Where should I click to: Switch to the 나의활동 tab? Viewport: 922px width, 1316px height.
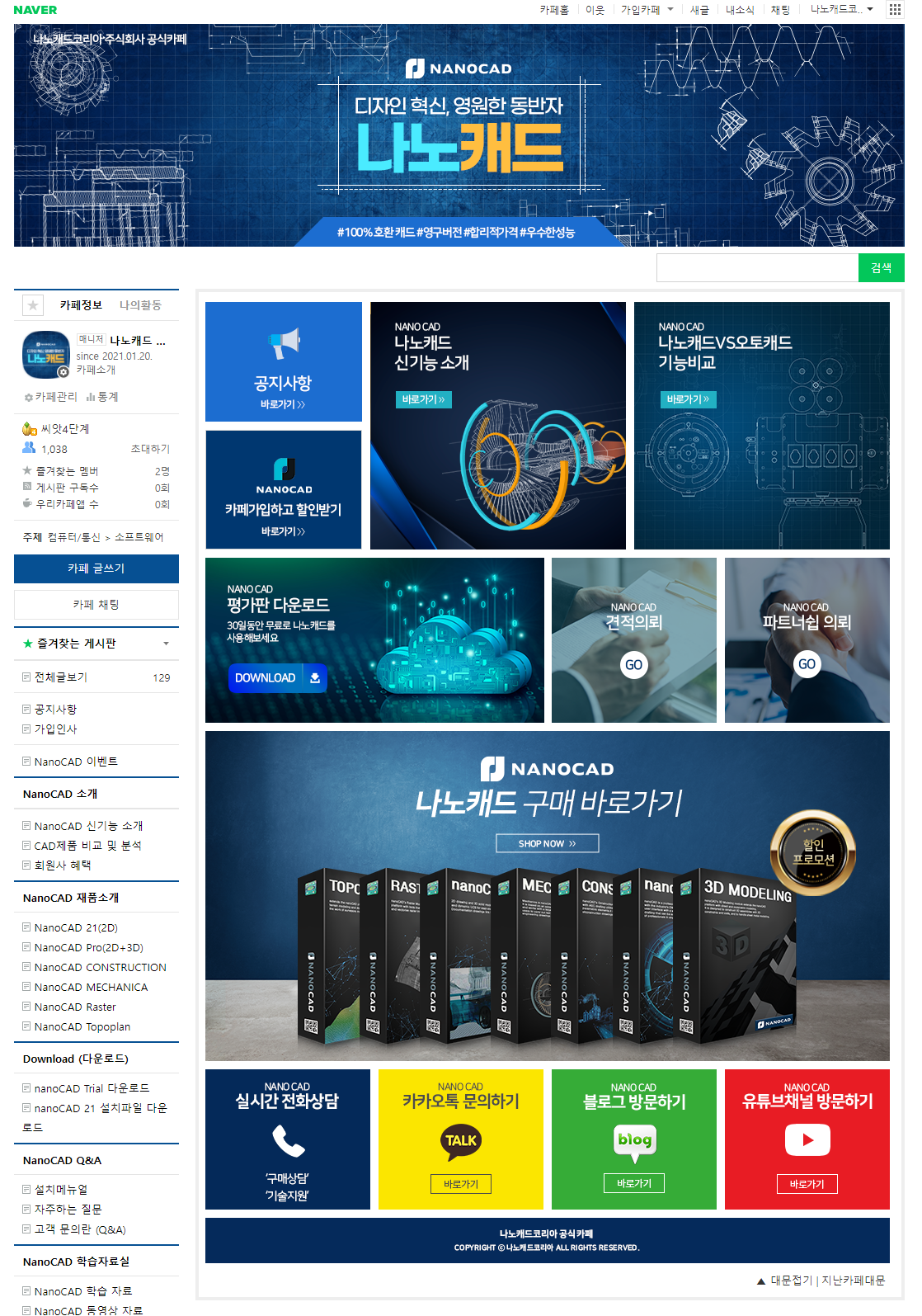[140, 305]
